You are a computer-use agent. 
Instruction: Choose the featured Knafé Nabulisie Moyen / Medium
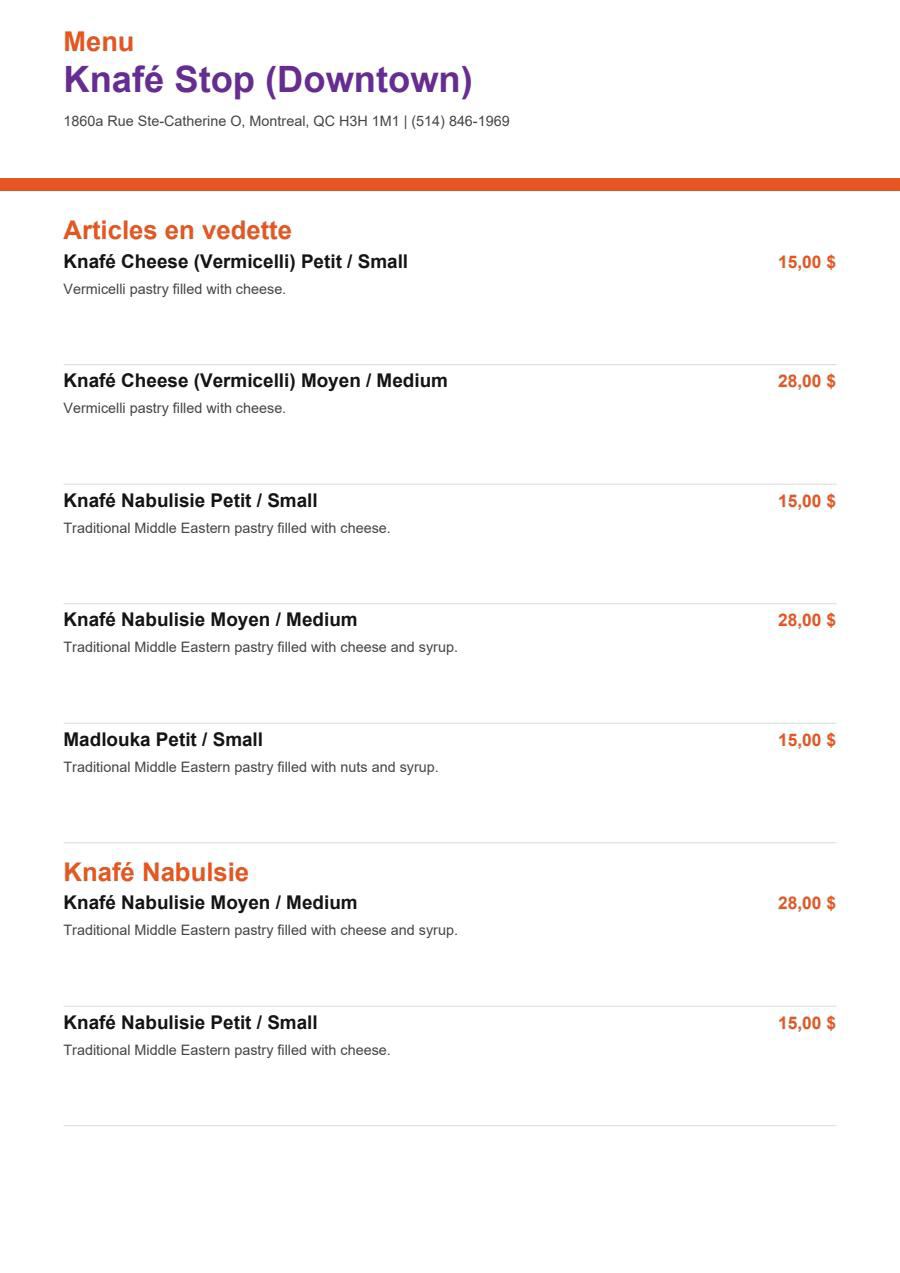(210, 620)
